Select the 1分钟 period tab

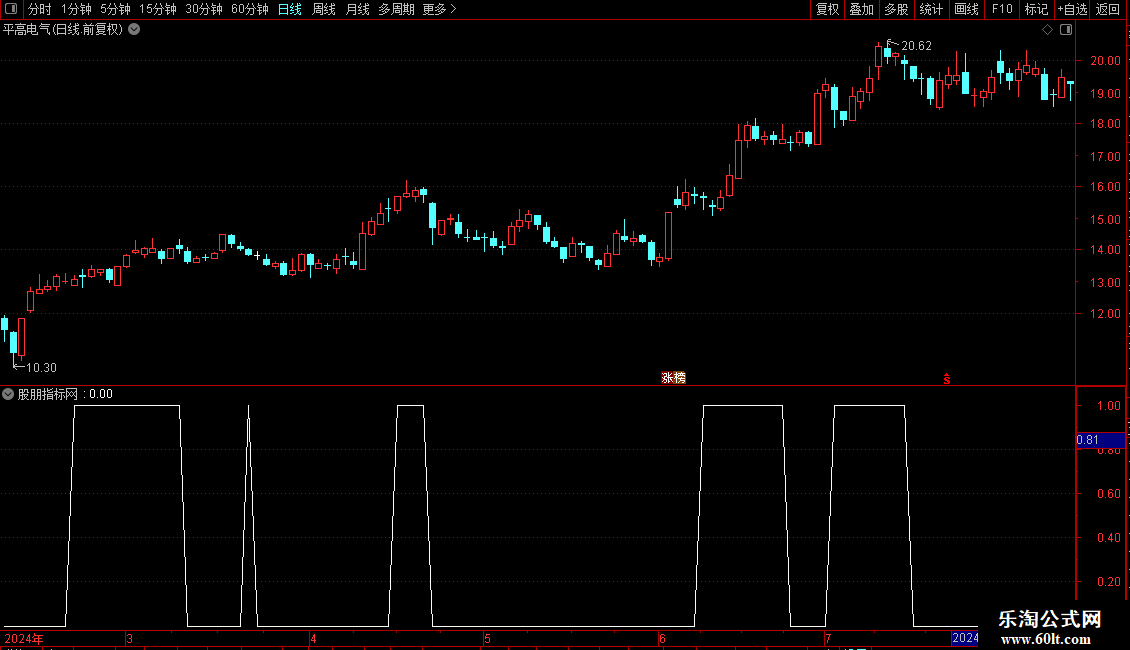tap(76, 9)
